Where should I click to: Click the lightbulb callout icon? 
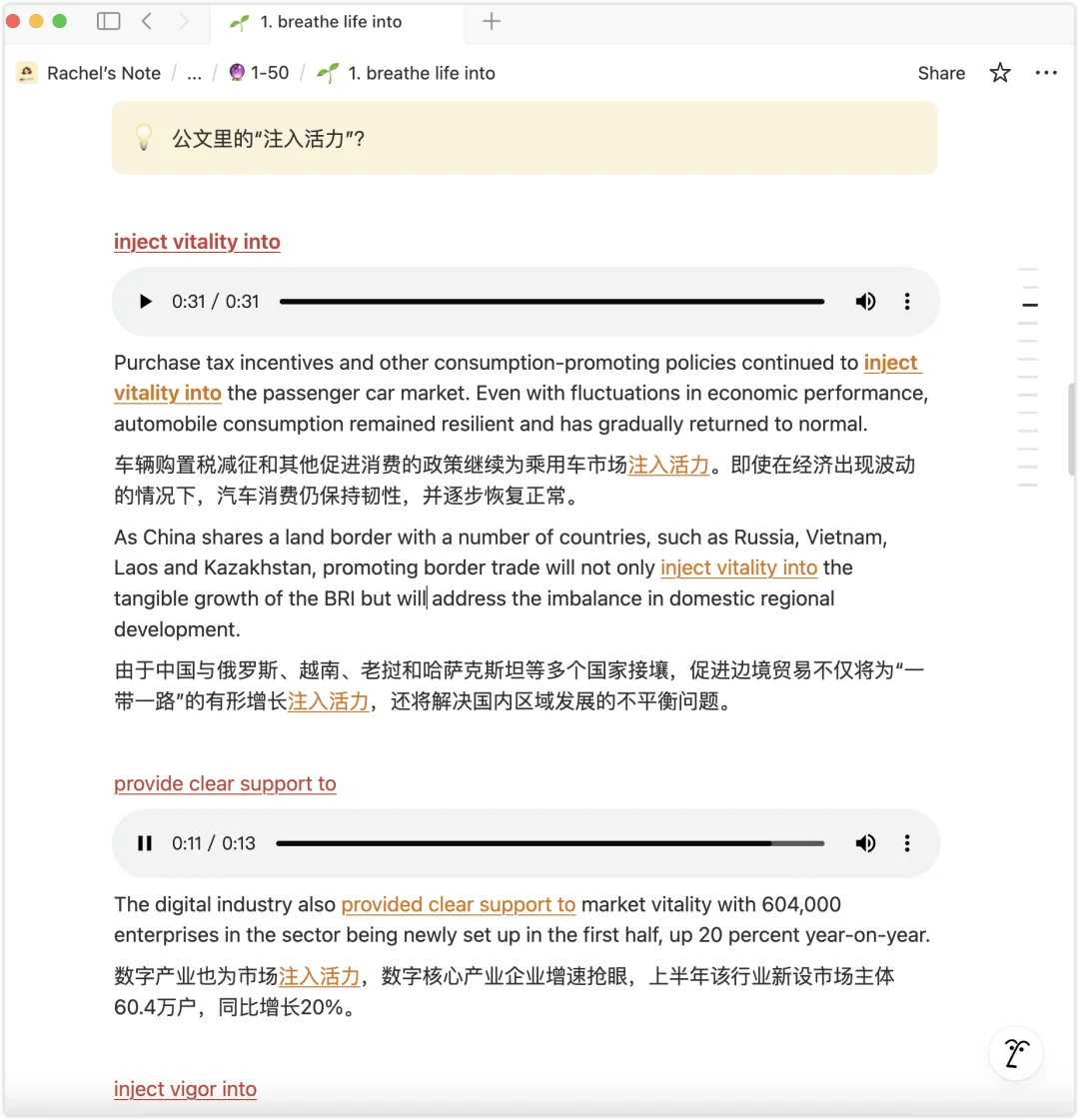pyautogui.click(x=144, y=137)
